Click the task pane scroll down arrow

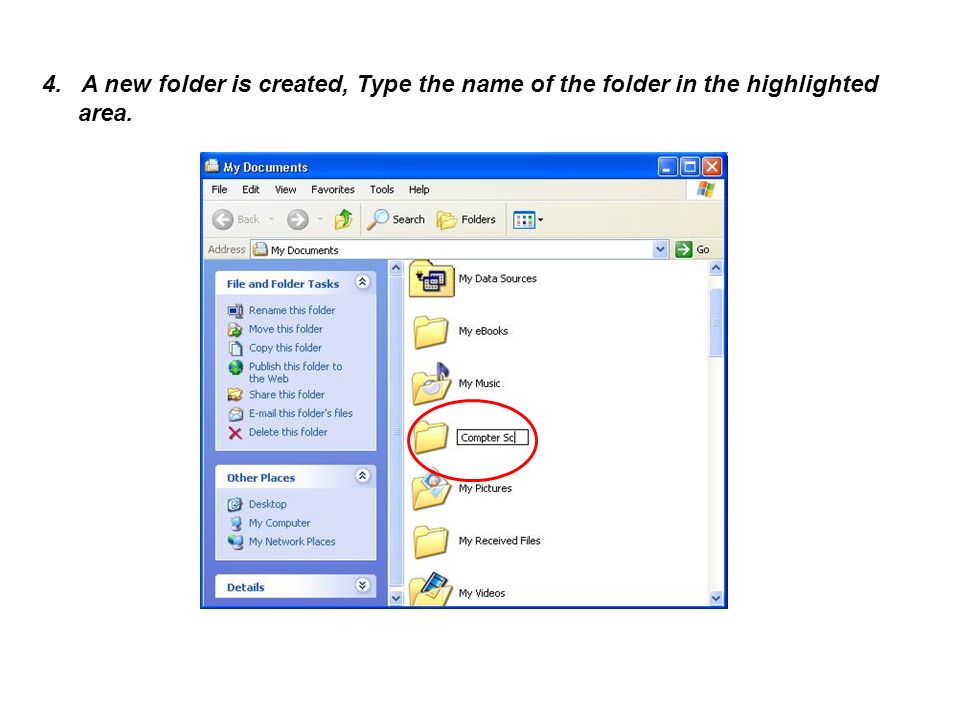[x=396, y=598]
